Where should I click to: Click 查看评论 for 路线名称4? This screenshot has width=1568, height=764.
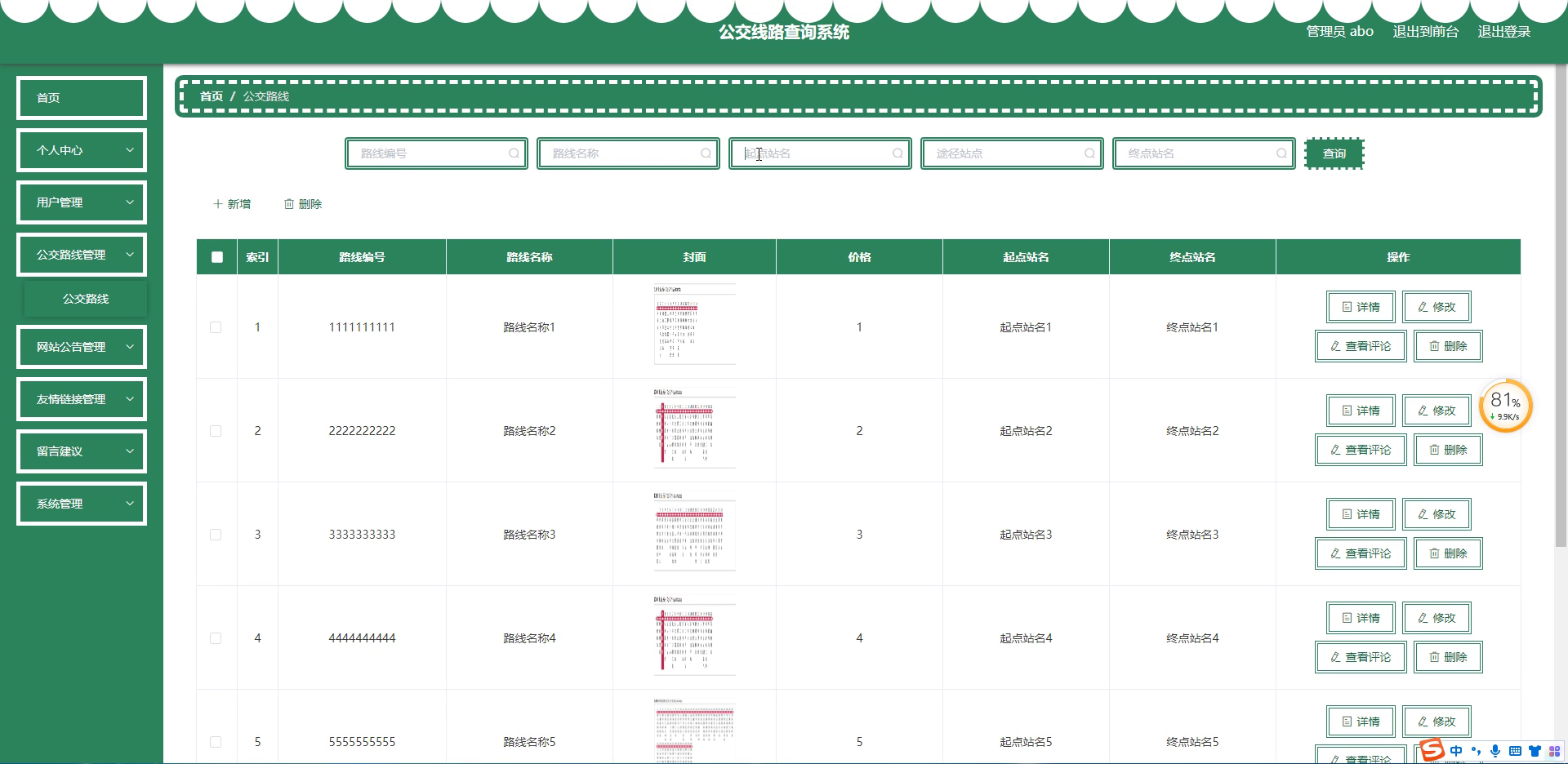[1361, 657]
